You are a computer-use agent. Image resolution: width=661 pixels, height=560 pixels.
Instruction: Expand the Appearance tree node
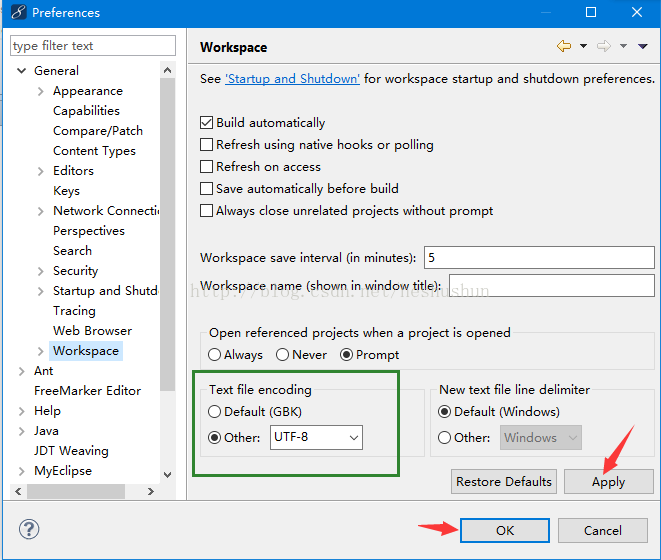40,91
